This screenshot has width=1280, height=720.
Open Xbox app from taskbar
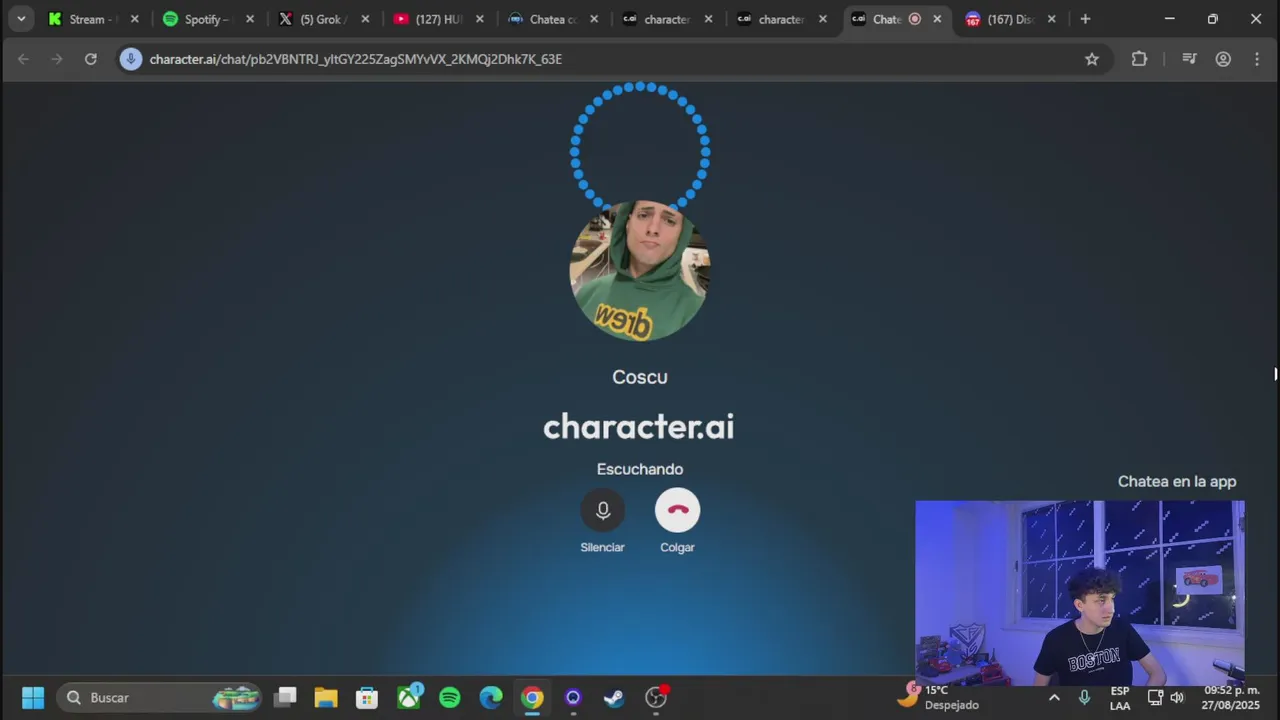[409, 696]
